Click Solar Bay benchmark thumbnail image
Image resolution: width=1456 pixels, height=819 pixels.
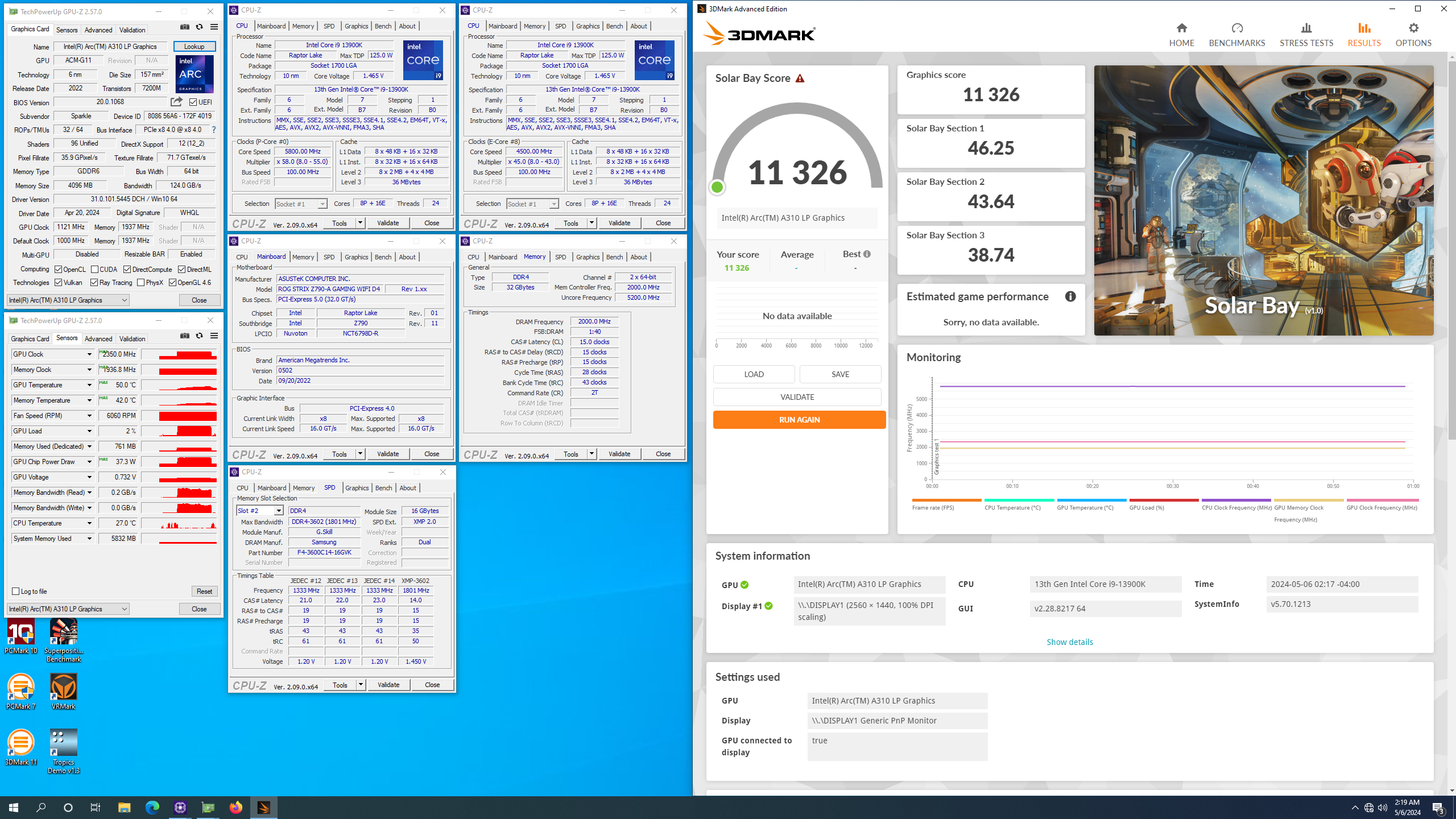point(1263,200)
